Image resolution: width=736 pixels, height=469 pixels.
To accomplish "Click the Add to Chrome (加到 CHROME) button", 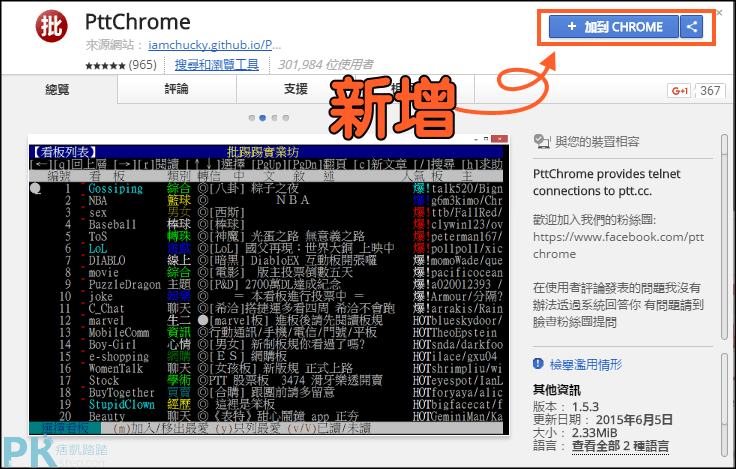I will (x=613, y=27).
